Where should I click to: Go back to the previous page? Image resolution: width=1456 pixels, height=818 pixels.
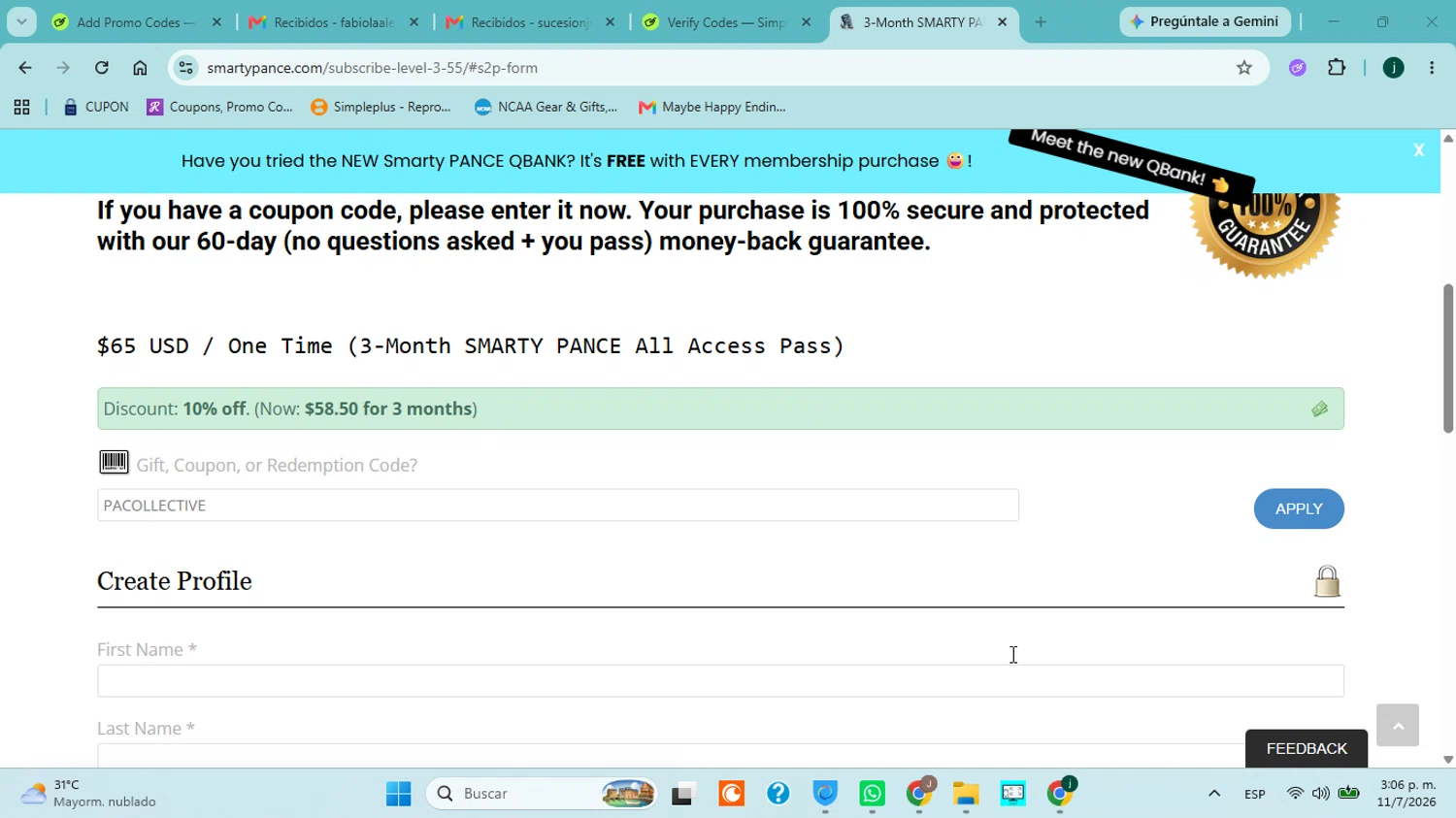tap(25, 68)
